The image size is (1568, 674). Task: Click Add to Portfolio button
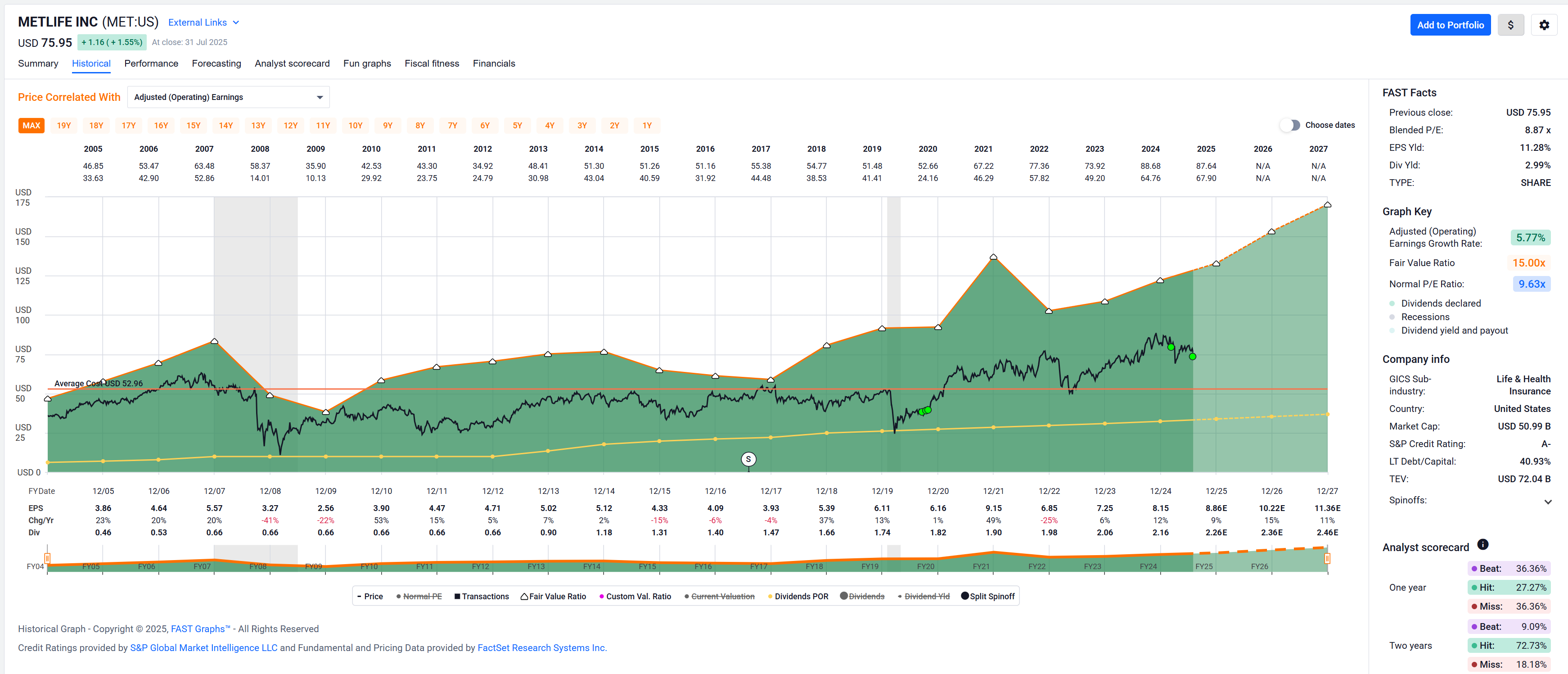click(1450, 25)
